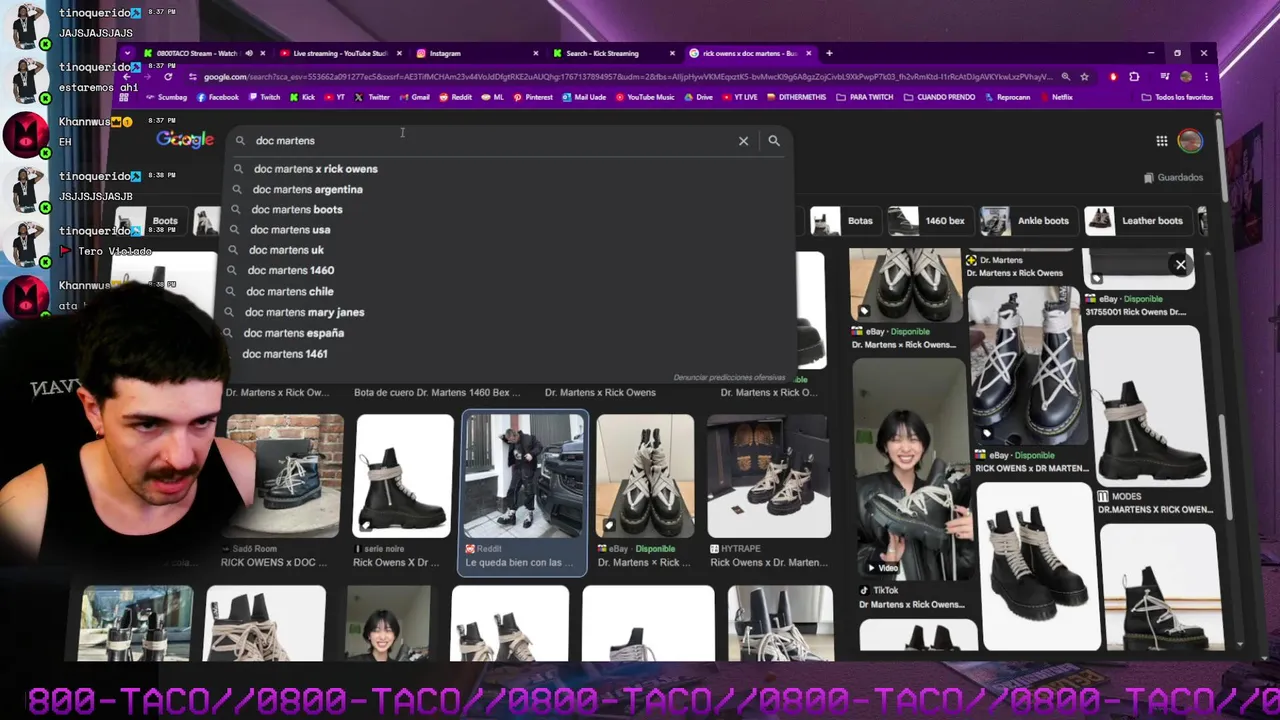Close the preview with the X on the image card

point(1181,265)
